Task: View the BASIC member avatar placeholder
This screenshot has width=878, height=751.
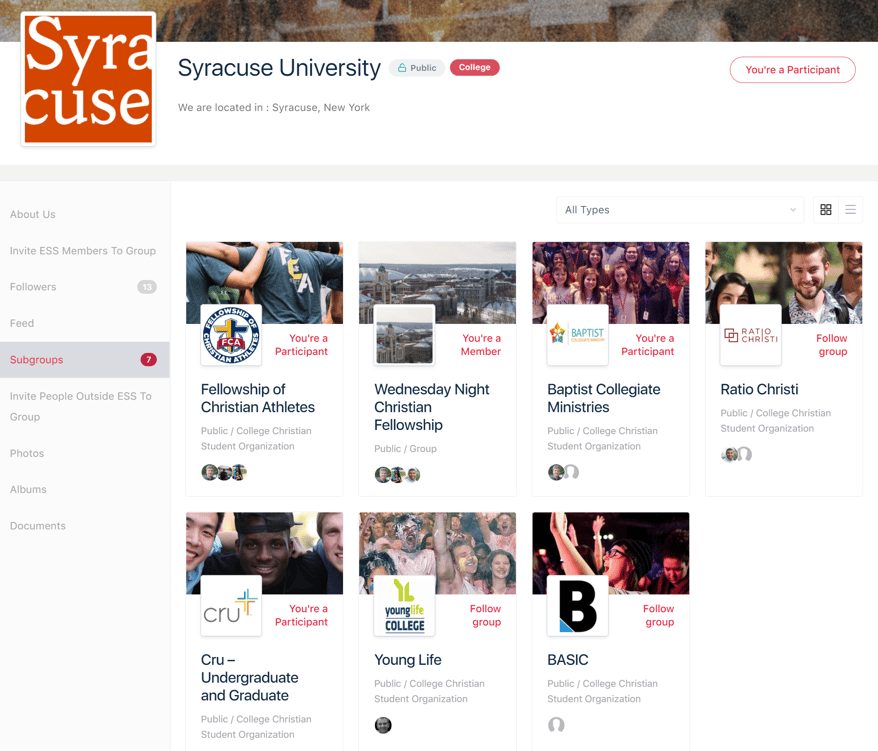Action: pyautogui.click(x=556, y=725)
